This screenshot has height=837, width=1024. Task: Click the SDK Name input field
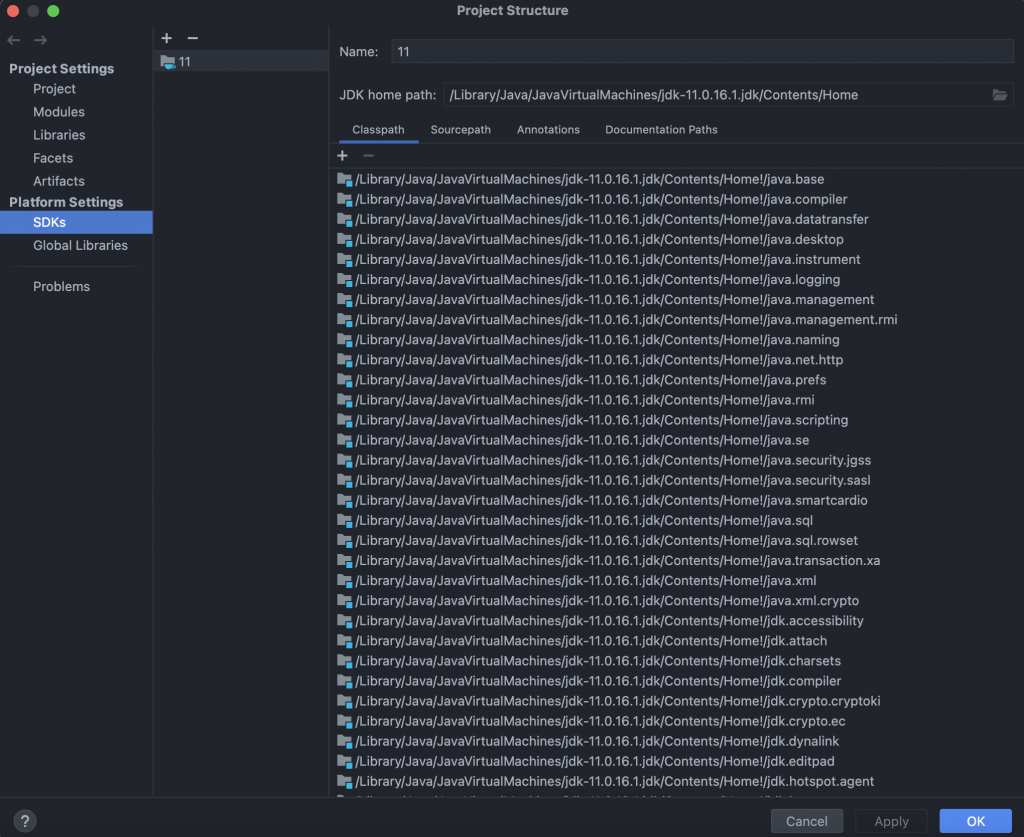point(702,52)
